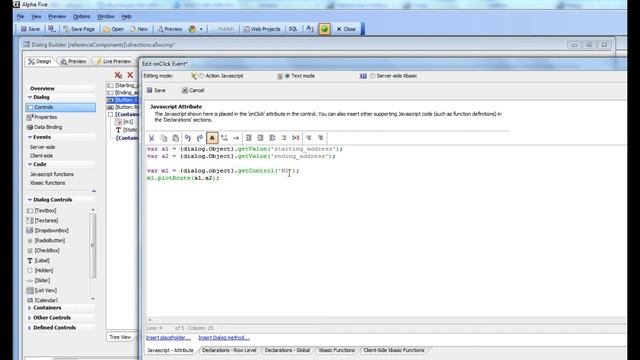Viewport: 640px width, 360px height.
Task: Open the Window menu
Action: point(106,17)
